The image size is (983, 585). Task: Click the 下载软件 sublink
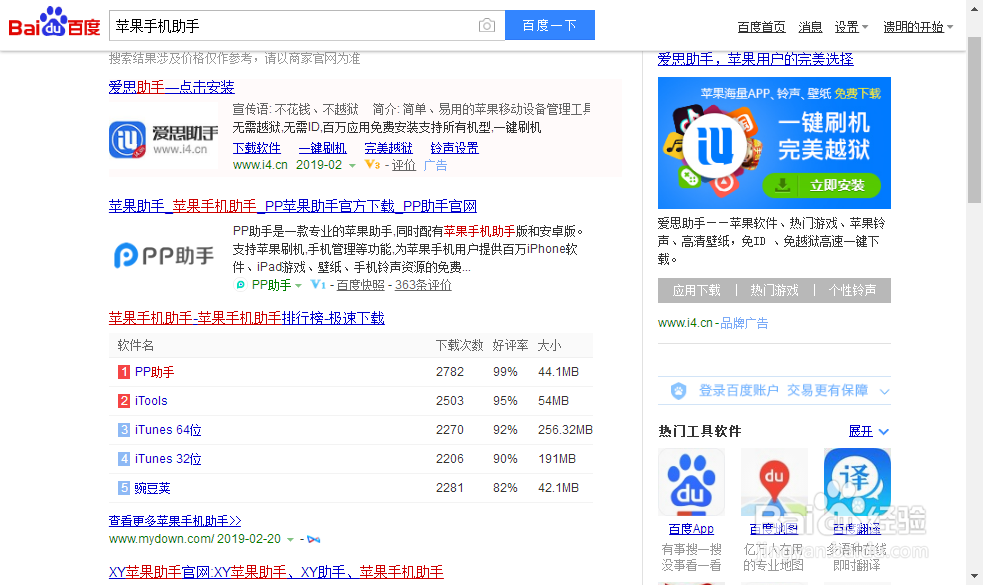point(256,148)
